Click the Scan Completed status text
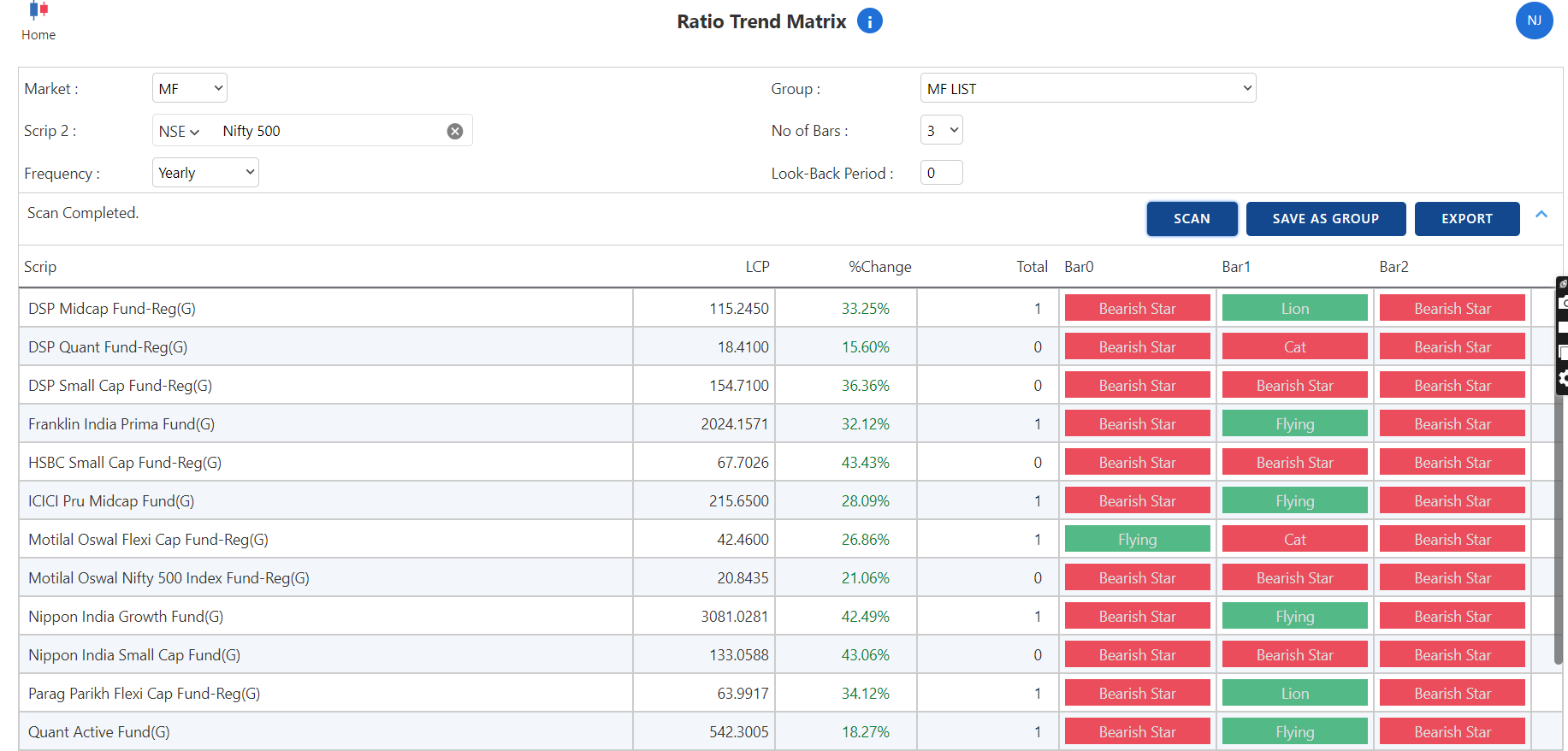The height and width of the screenshot is (751, 1568). pos(83,213)
